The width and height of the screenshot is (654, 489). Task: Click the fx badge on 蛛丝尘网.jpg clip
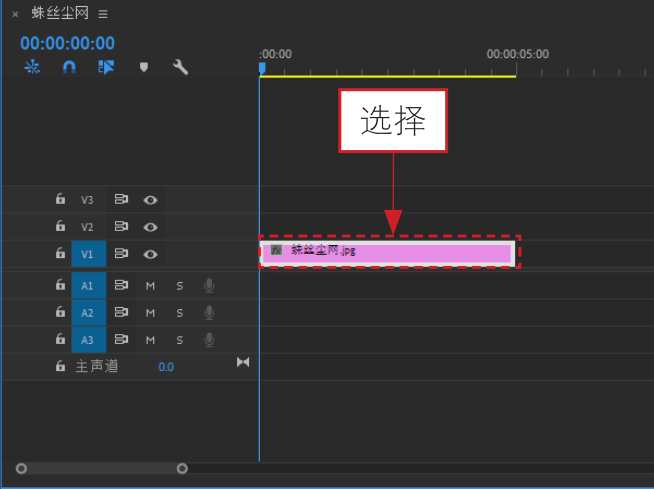point(276,250)
